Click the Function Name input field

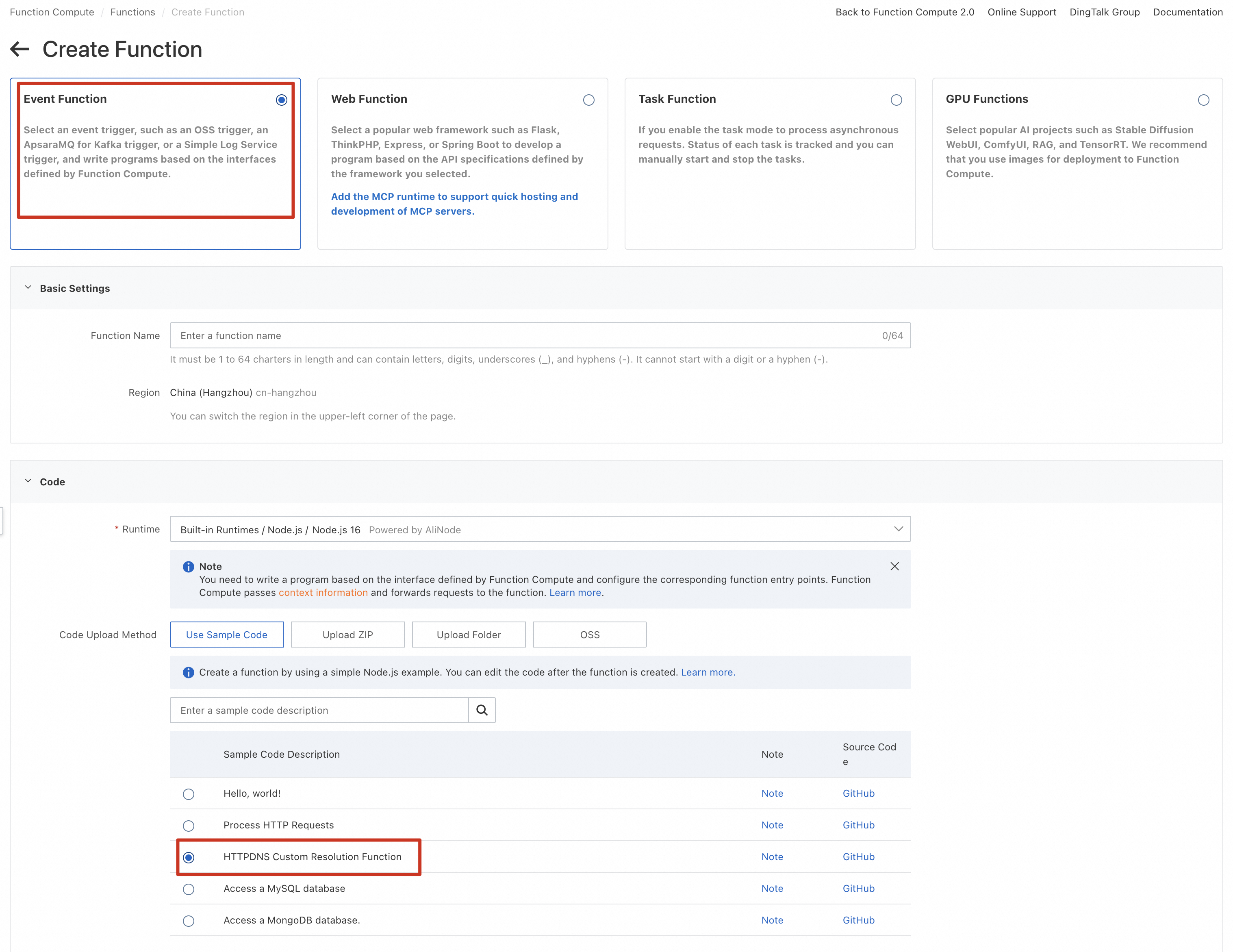tap(525, 335)
